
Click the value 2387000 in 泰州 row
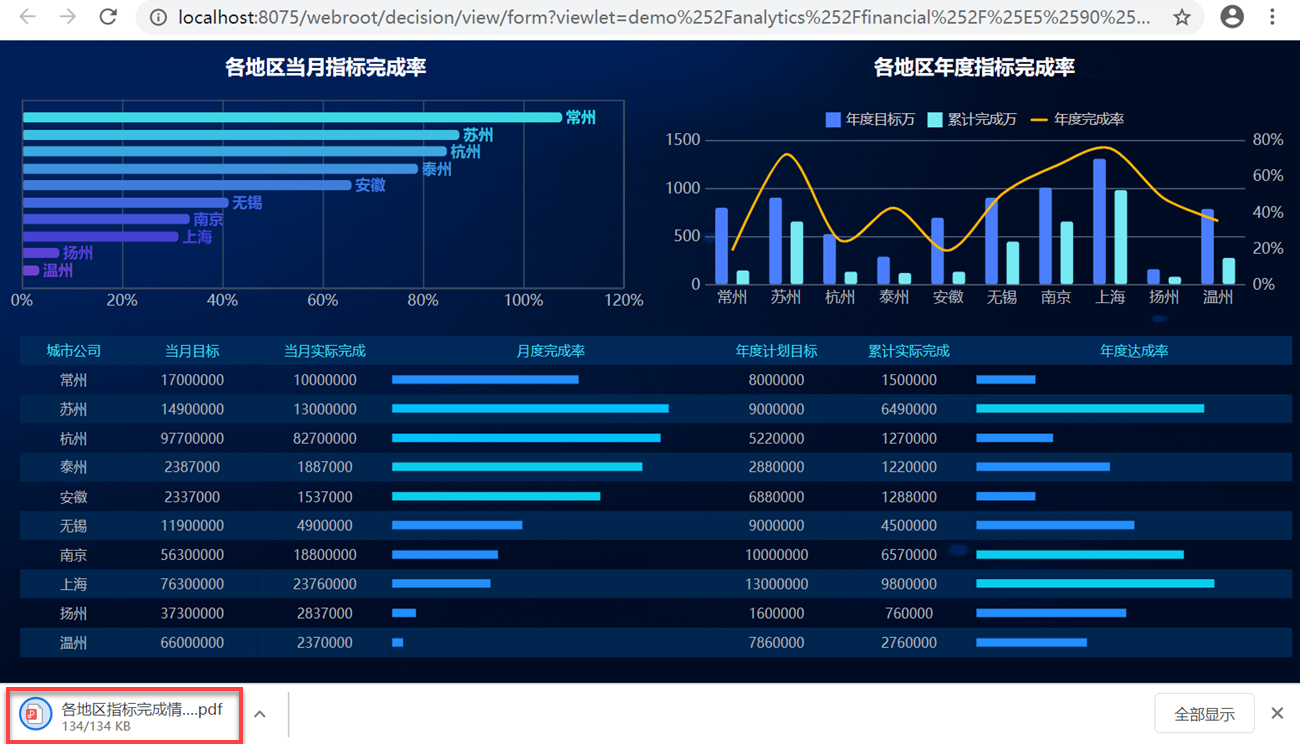(192, 467)
